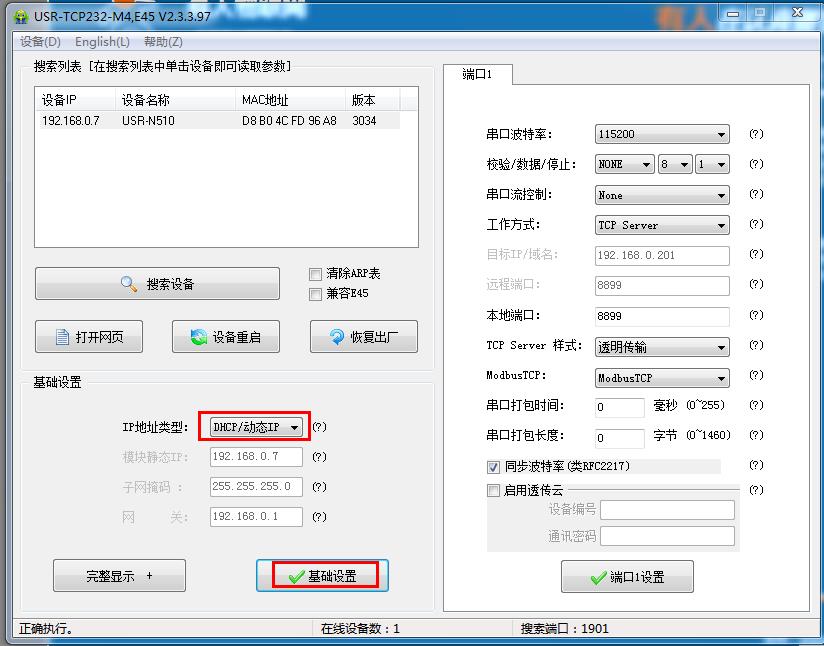Open English(L) menu
Image resolution: width=824 pixels, height=646 pixels.
click(x=102, y=42)
